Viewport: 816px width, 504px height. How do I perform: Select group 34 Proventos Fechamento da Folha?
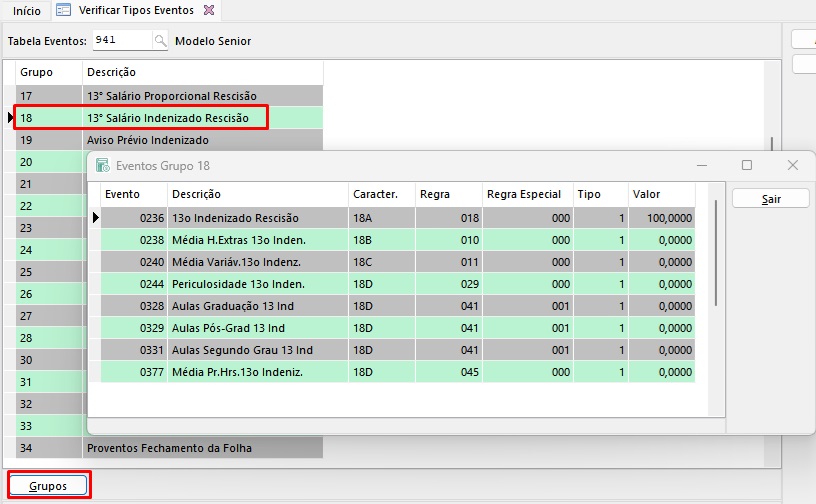[169, 448]
